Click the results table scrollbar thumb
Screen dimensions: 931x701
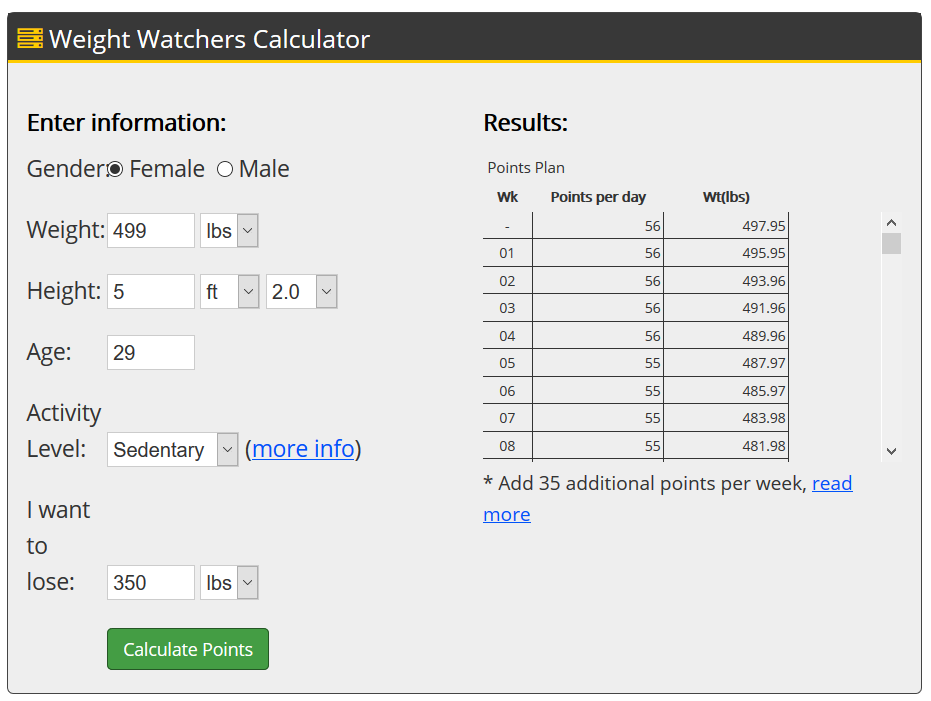(x=891, y=243)
